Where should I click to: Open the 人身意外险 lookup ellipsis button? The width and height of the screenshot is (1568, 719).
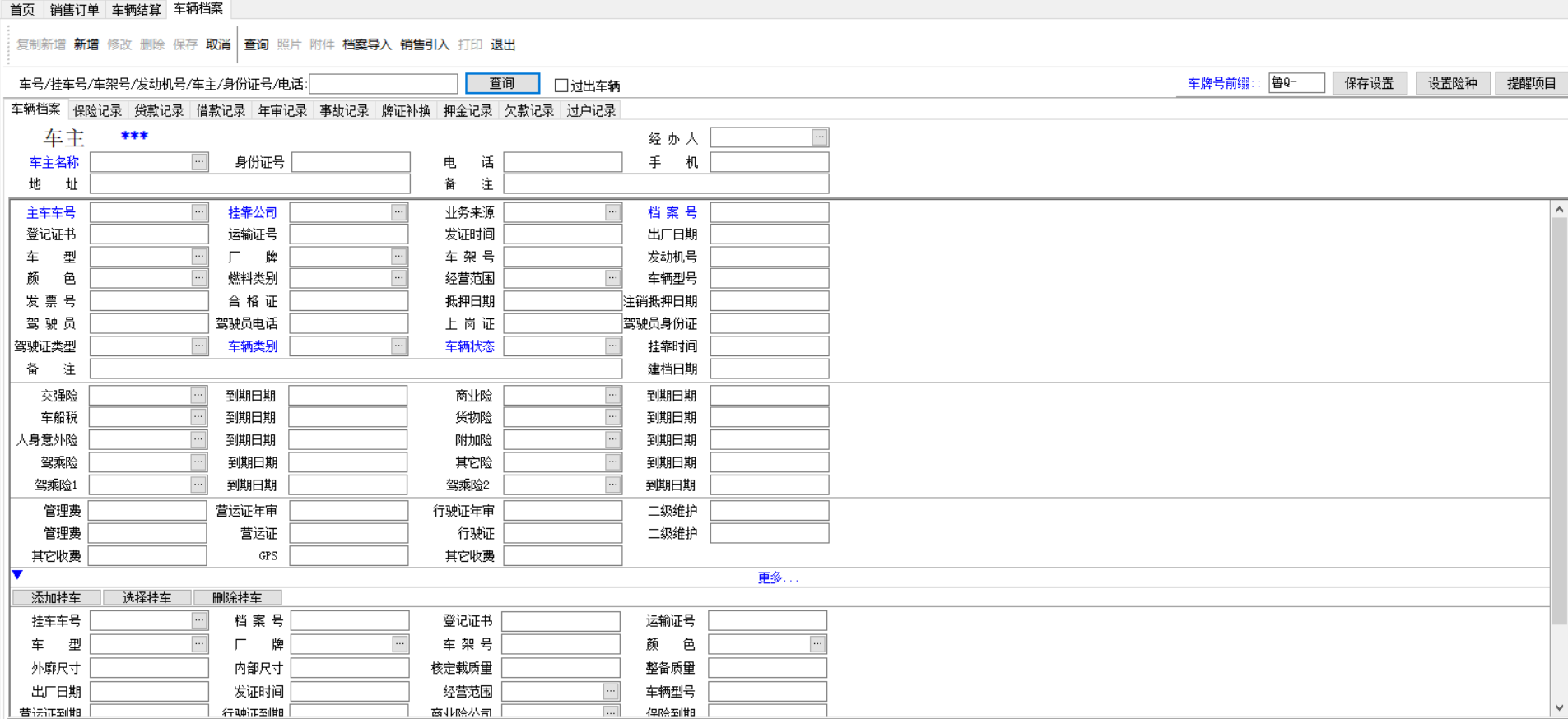coord(198,440)
